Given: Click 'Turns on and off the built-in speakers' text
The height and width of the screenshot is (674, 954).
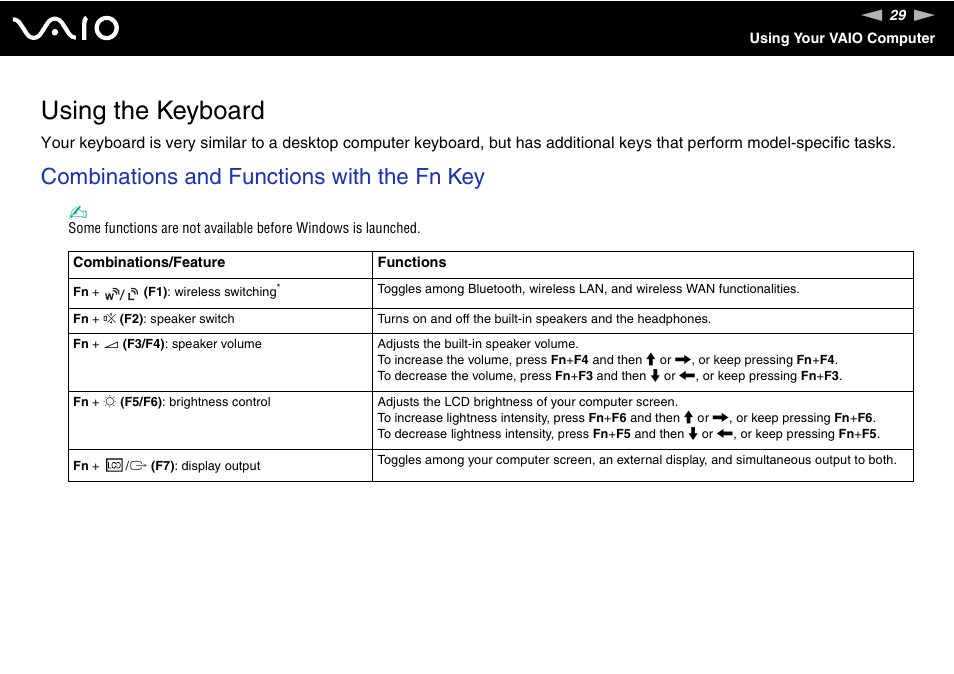Looking at the screenshot, I should [x=544, y=319].
